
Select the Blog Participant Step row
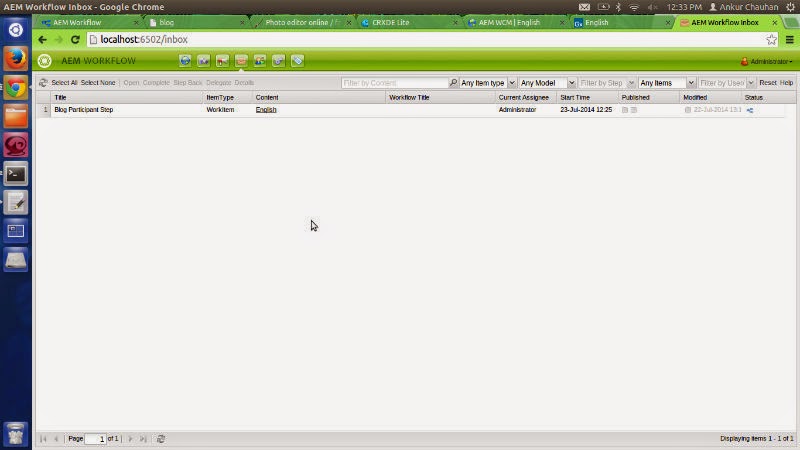coord(410,110)
